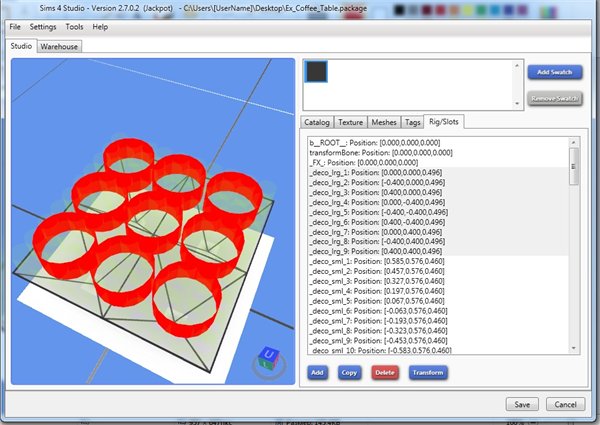
Task: Select the Tags tab
Action: pyautogui.click(x=413, y=122)
